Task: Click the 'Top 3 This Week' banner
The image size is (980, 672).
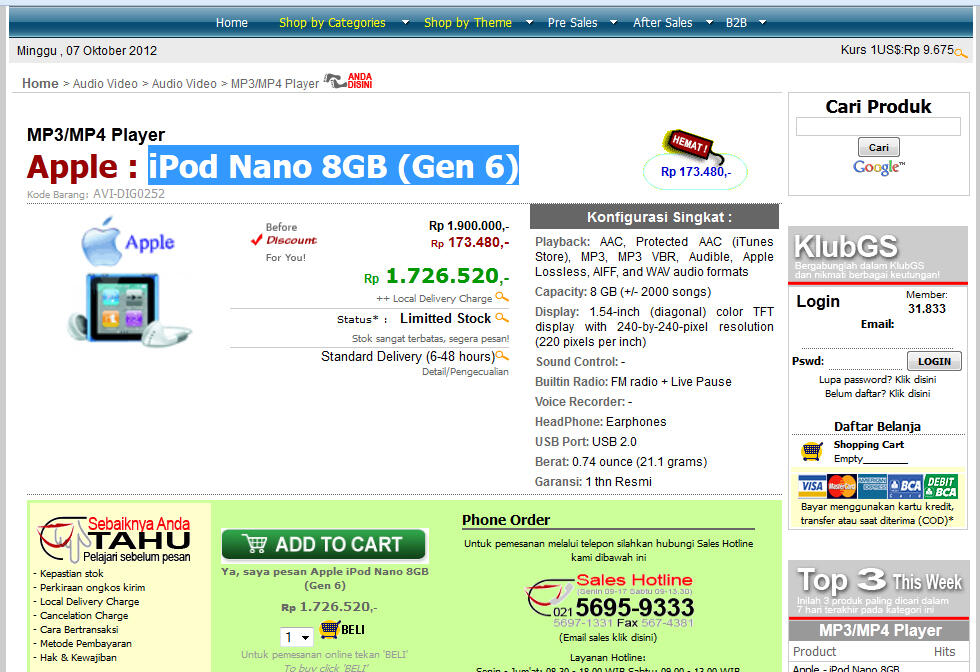Action: [879, 589]
